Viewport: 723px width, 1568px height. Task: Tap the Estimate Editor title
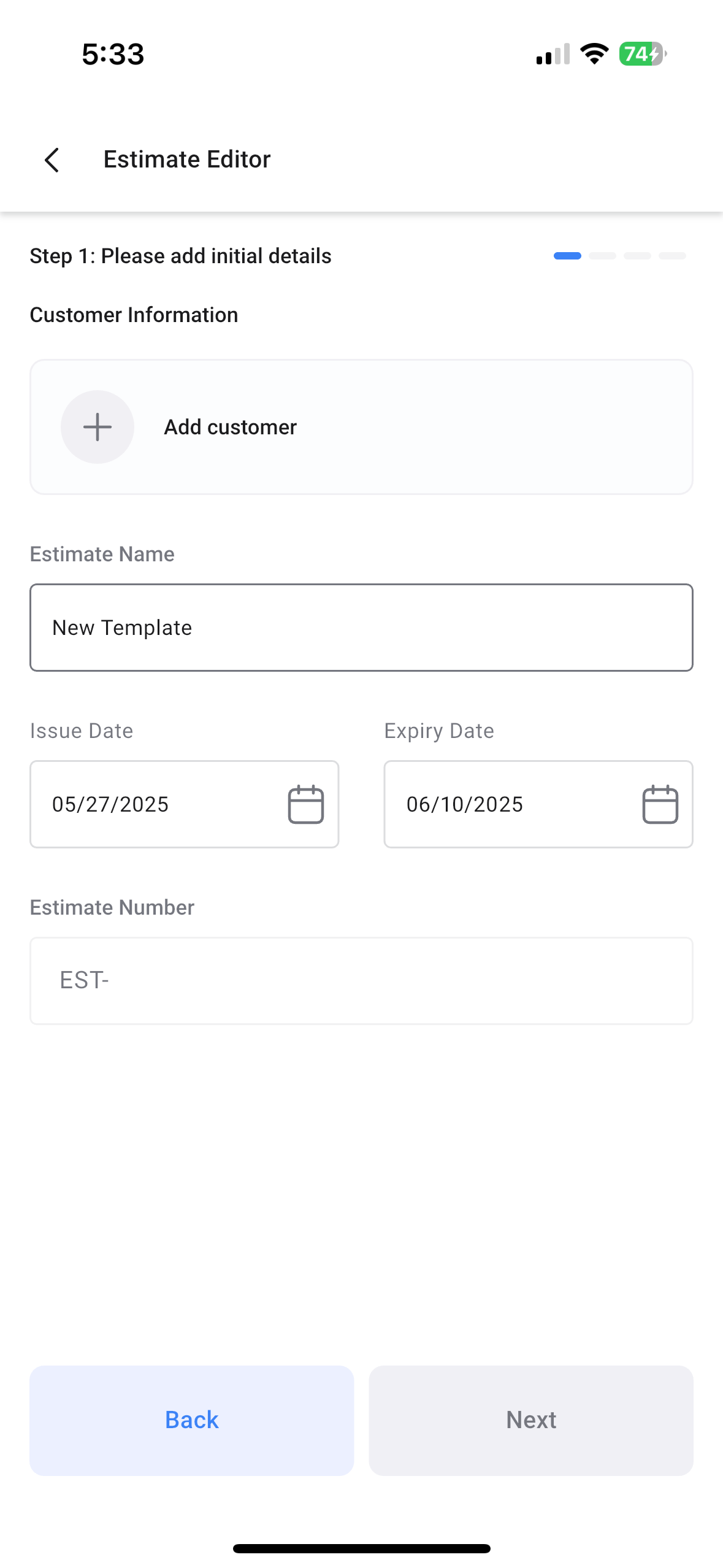(187, 159)
